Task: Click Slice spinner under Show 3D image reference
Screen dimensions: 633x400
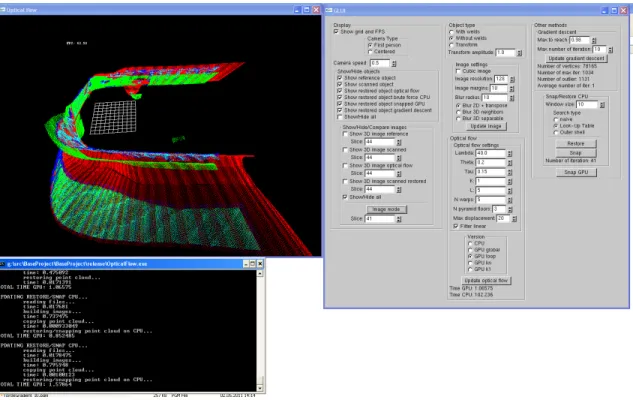Action: pyautogui.click(x=399, y=142)
